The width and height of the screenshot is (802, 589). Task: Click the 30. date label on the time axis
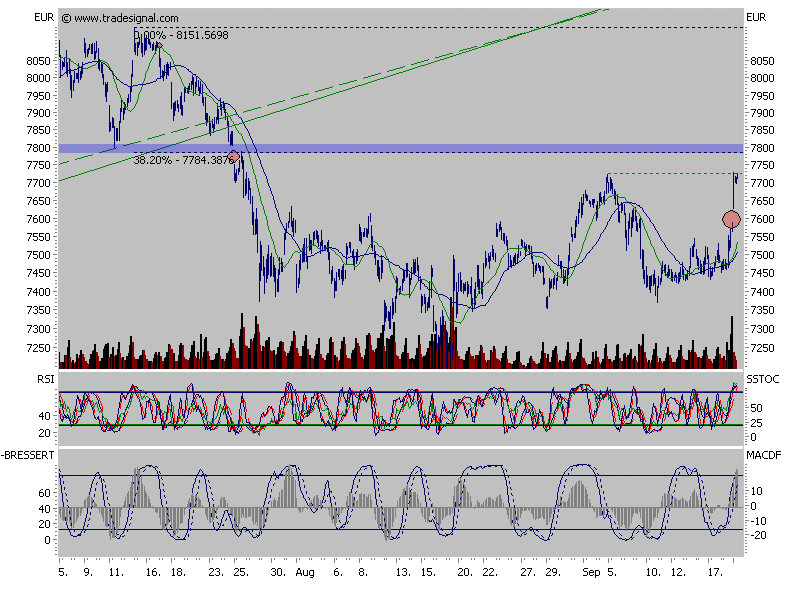[x=278, y=572]
